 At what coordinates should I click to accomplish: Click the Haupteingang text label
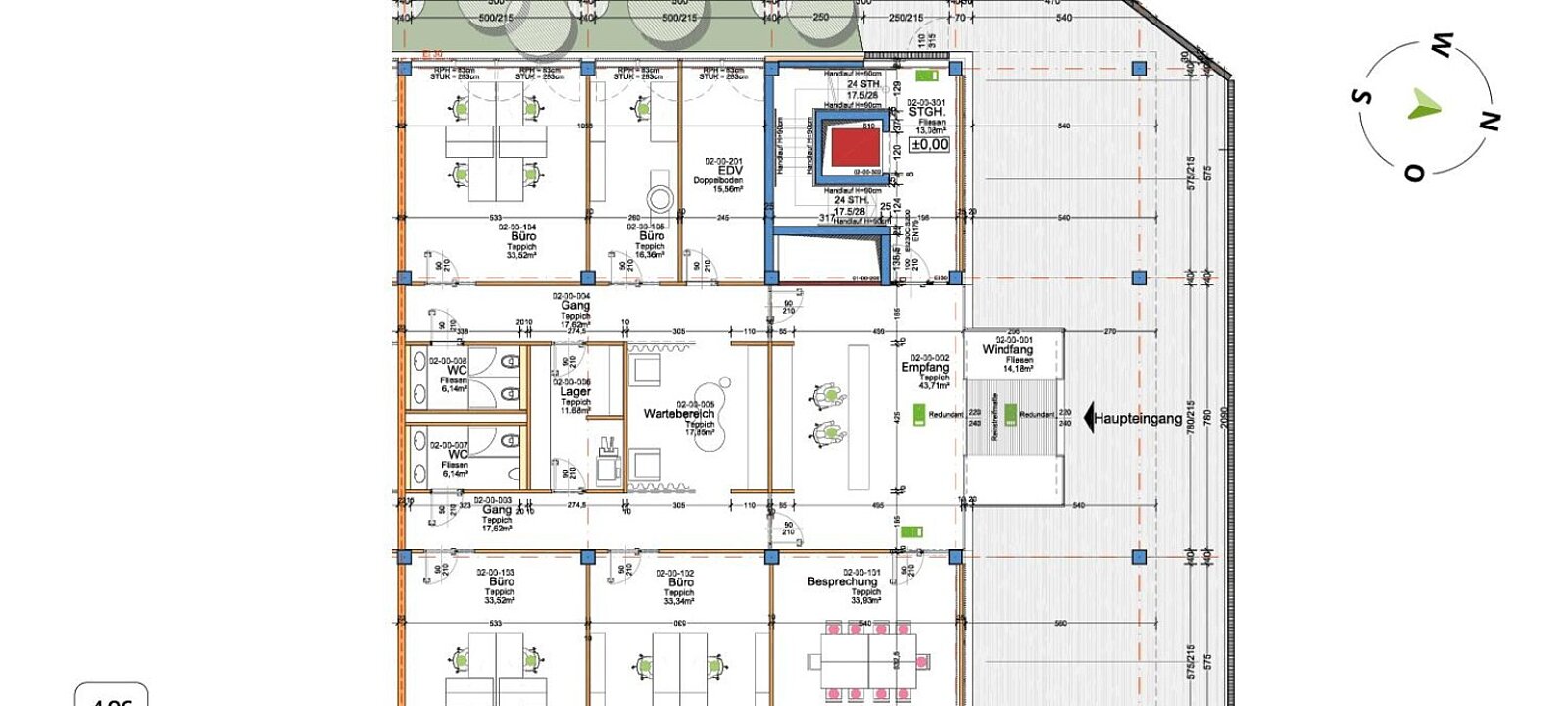(1138, 419)
